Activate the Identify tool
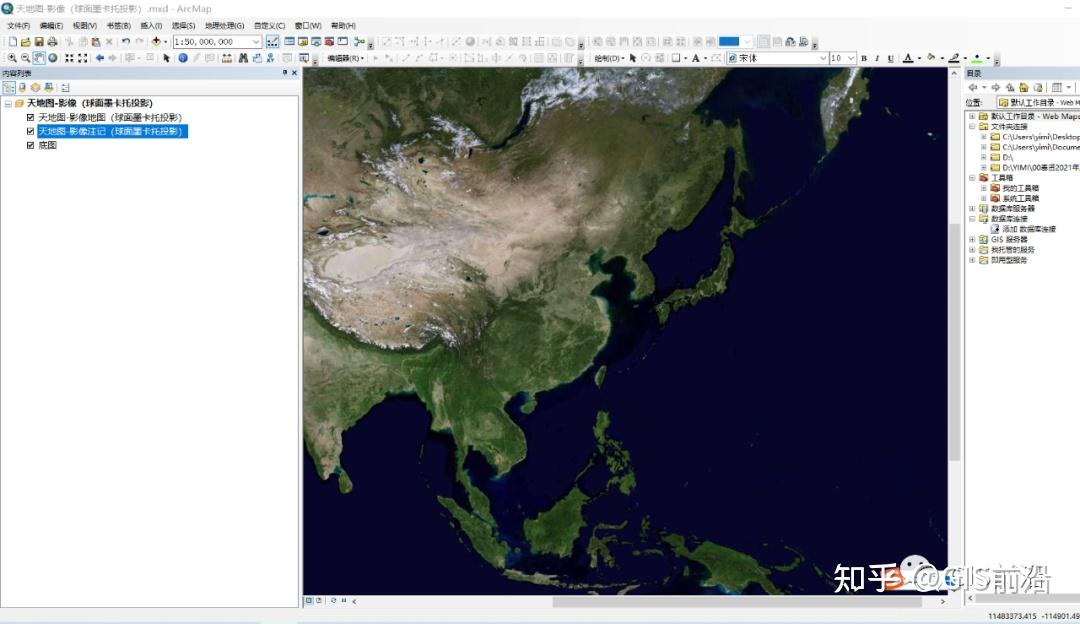The image size is (1080, 624). (183, 59)
